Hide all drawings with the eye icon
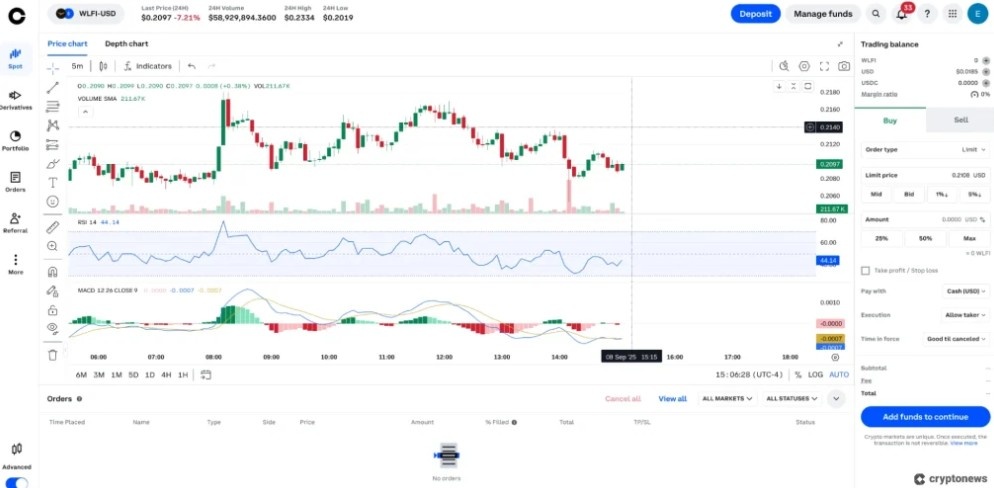 53,327
